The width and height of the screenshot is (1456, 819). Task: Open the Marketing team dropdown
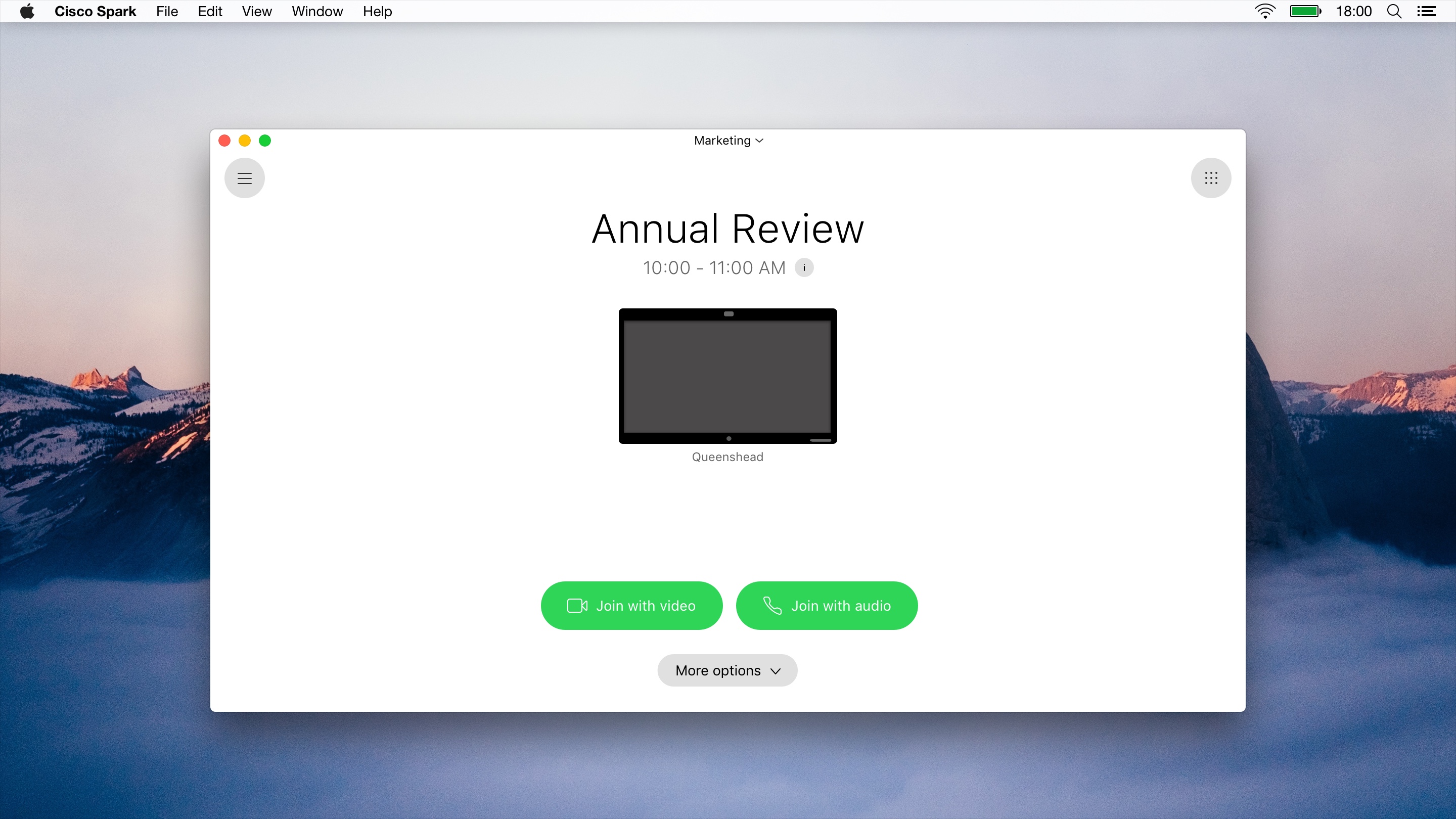tap(728, 140)
